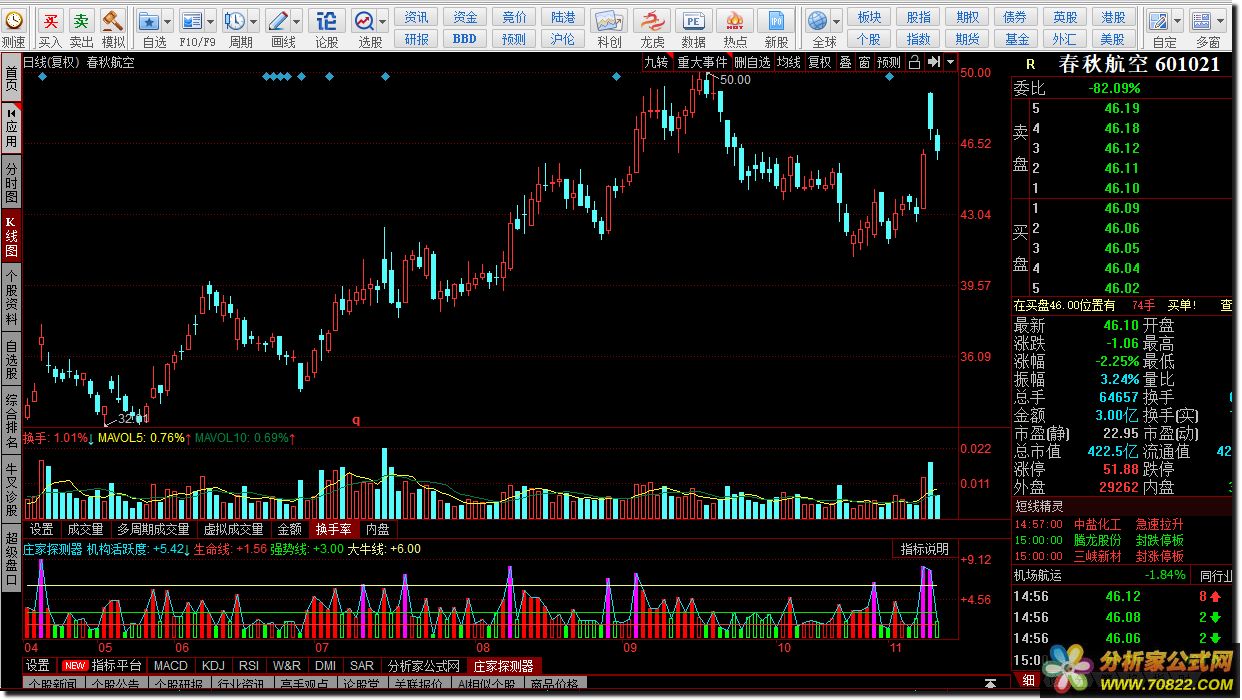
Task: Open the 模拟 simulated trading gavel icon
Action: (x=112, y=20)
